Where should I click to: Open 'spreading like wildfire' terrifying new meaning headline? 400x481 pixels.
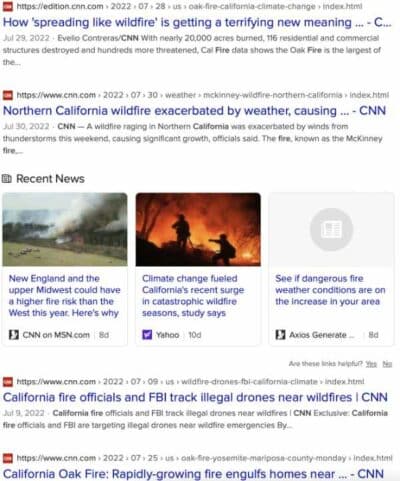pyautogui.click(x=197, y=22)
